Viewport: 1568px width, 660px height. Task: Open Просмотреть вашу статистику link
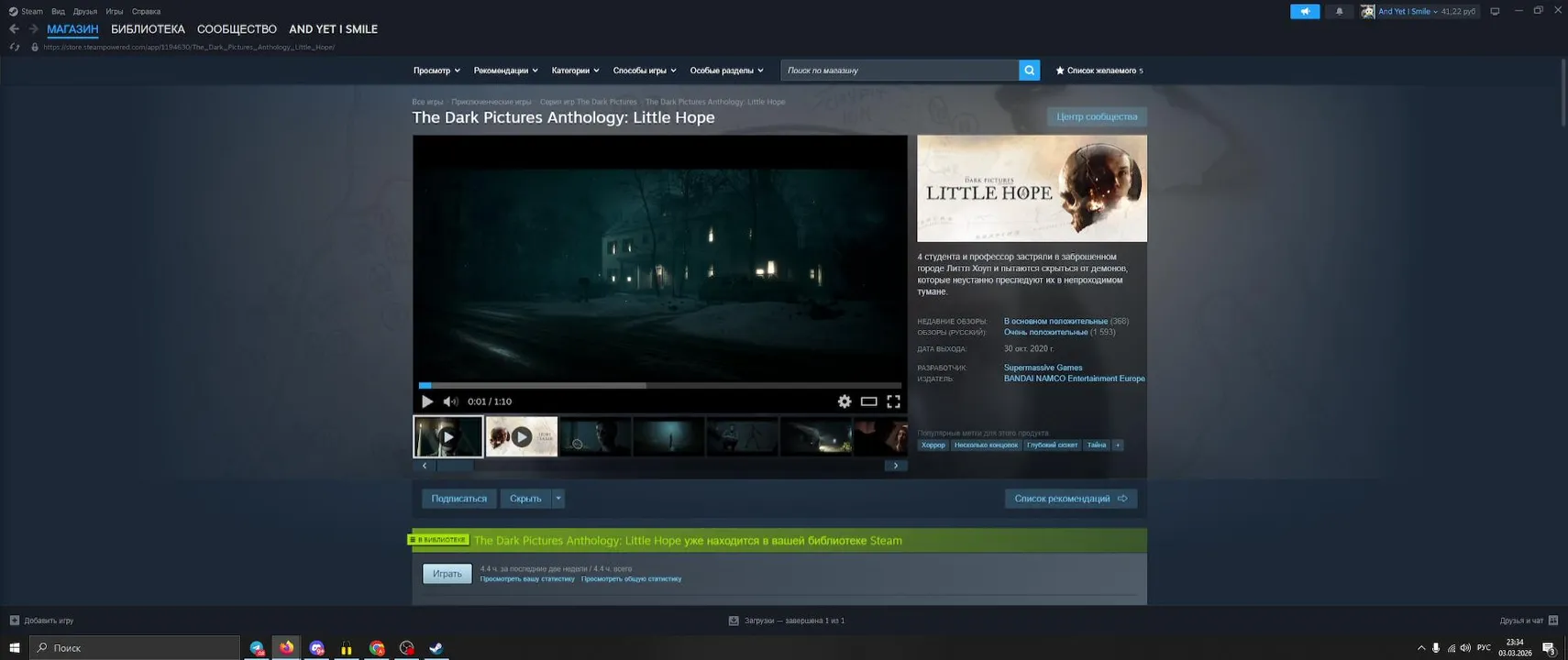[527, 579]
